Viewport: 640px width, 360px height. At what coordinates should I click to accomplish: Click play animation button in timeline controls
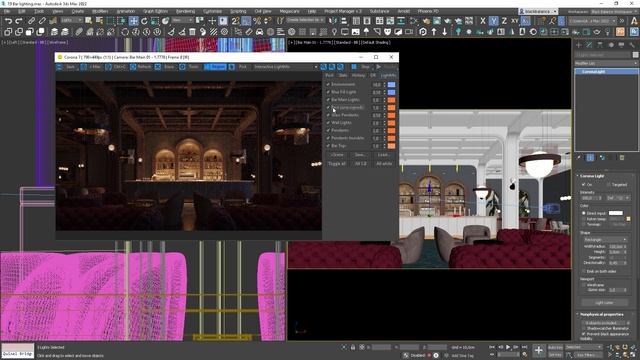508,347
